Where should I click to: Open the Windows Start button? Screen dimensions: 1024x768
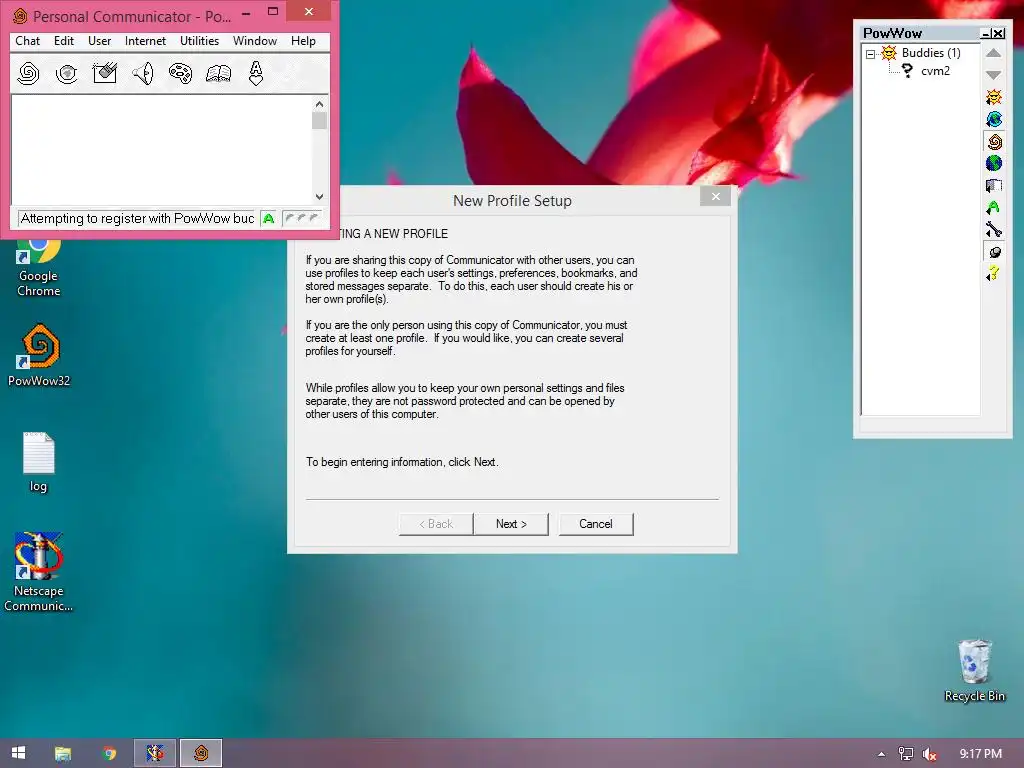click(18, 753)
